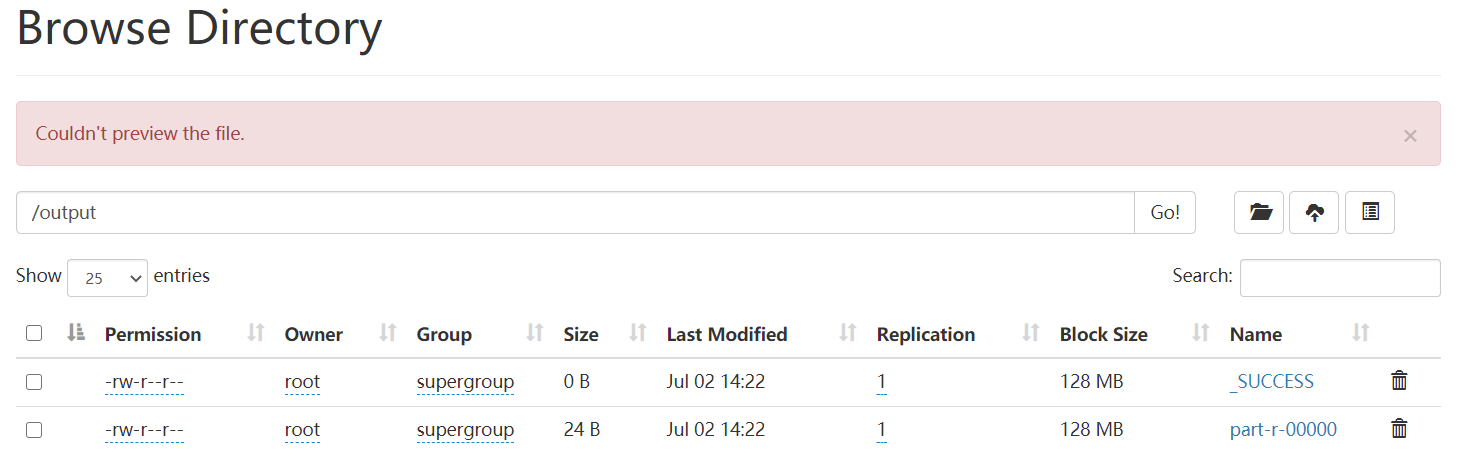Open the _SUCCESS file link
Viewport: 1459px width, 461px height.
pos(1272,382)
